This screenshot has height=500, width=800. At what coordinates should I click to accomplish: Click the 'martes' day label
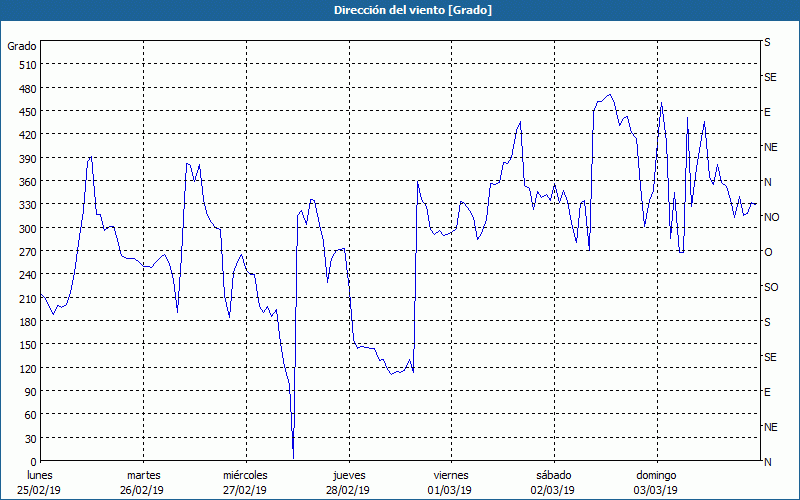(x=143, y=475)
